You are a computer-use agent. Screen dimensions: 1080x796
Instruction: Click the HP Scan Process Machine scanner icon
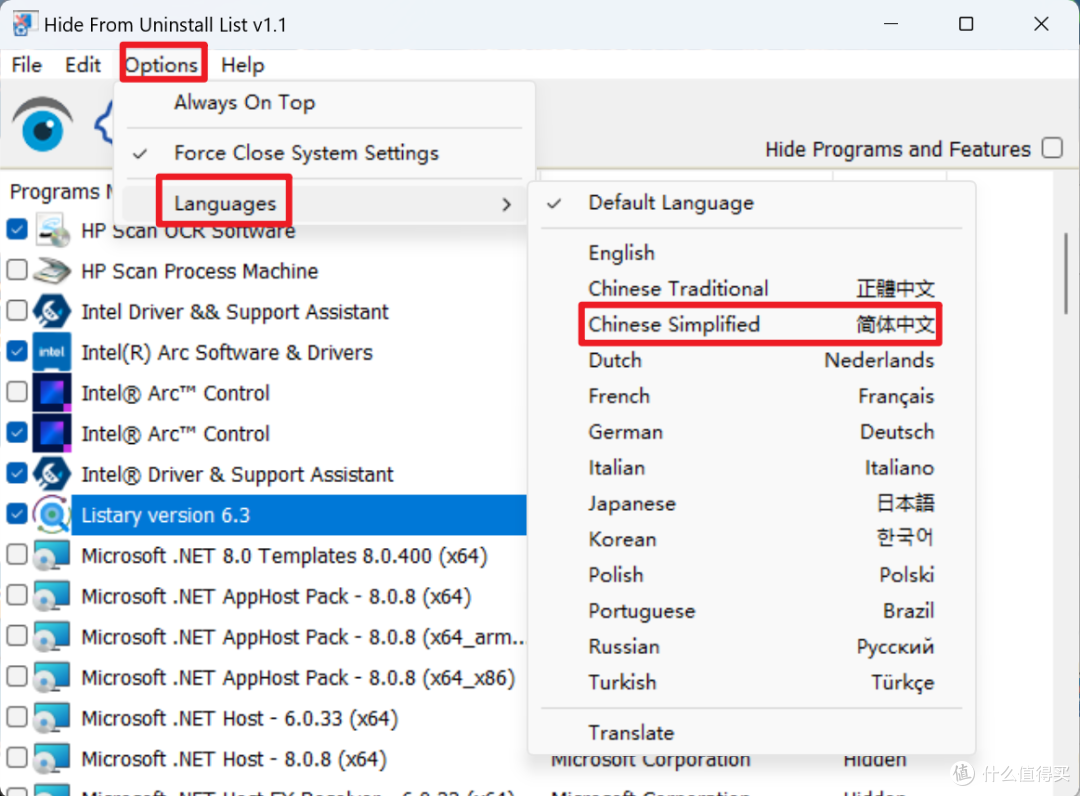point(52,271)
